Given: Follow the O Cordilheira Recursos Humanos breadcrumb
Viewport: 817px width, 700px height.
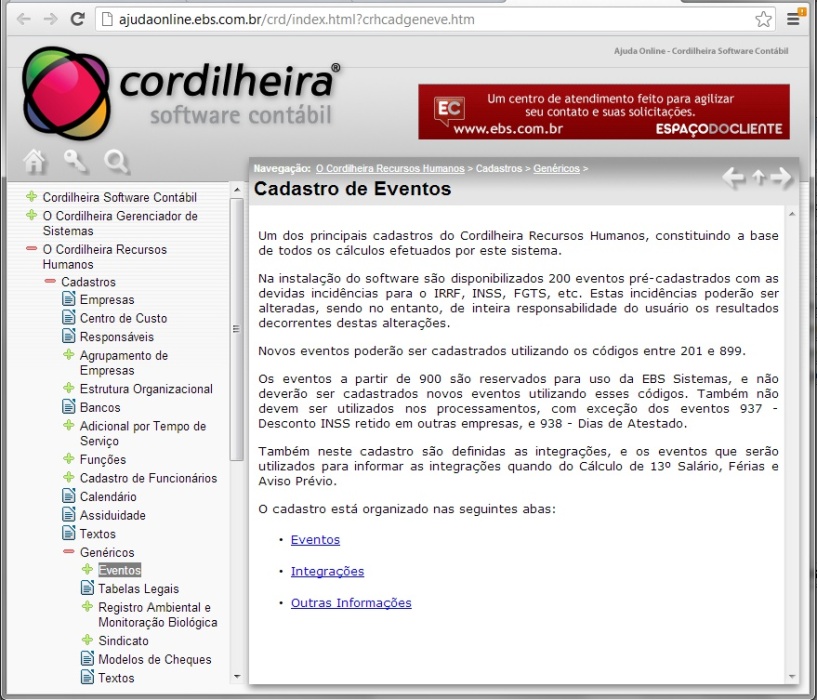Looking at the screenshot, I should pyautogui.click(x=390, y=168).
